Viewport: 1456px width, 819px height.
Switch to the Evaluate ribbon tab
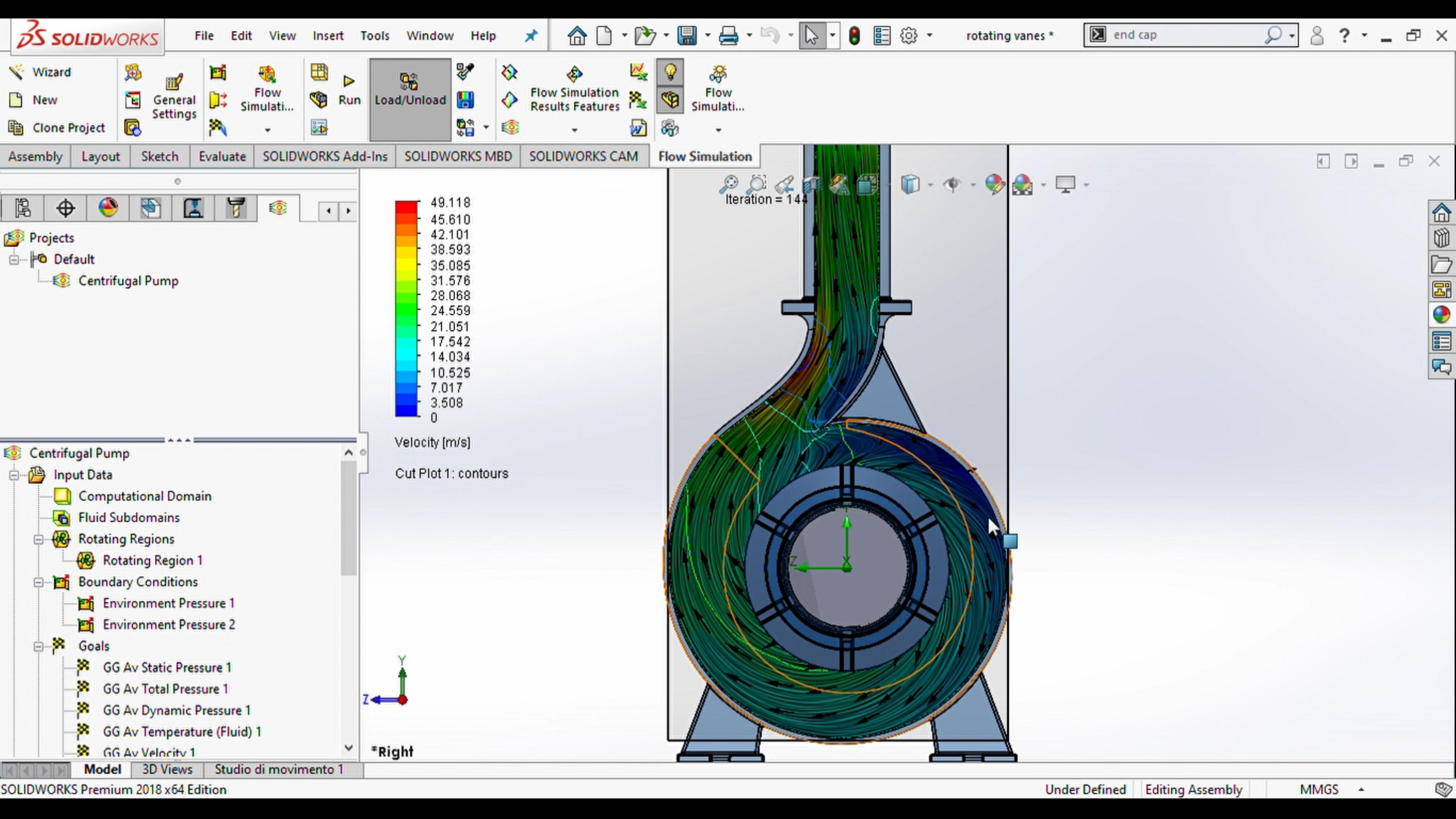point(222,157)
